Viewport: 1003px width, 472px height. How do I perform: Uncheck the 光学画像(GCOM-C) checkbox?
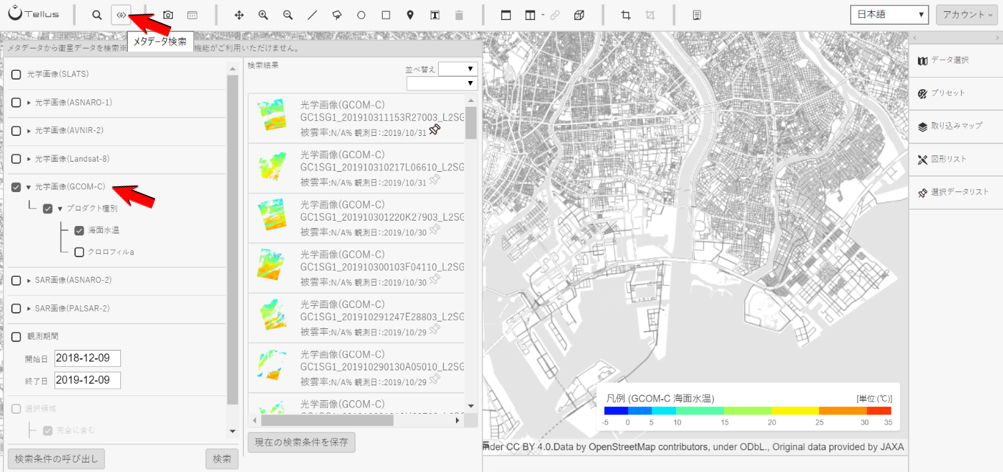(x=17, y=187)
